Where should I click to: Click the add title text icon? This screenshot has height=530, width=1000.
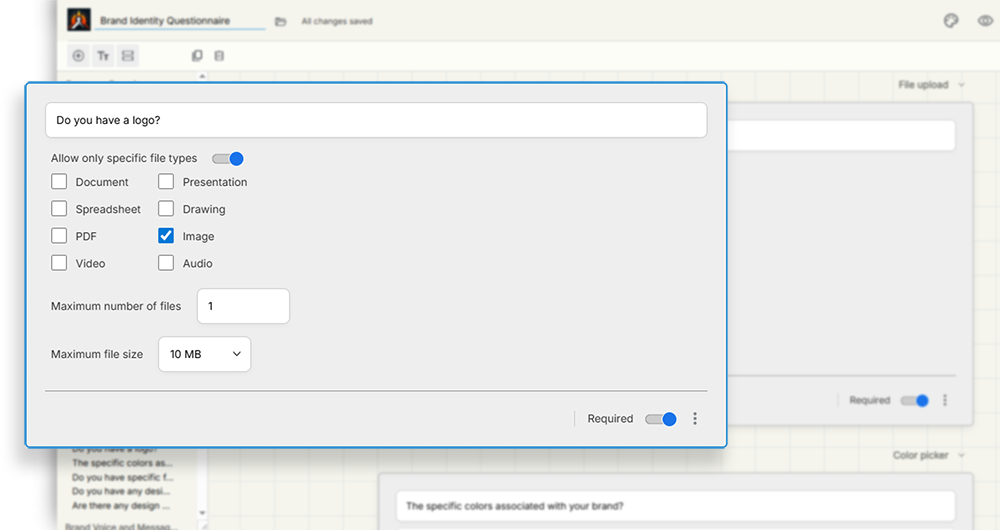pos(103,56)
